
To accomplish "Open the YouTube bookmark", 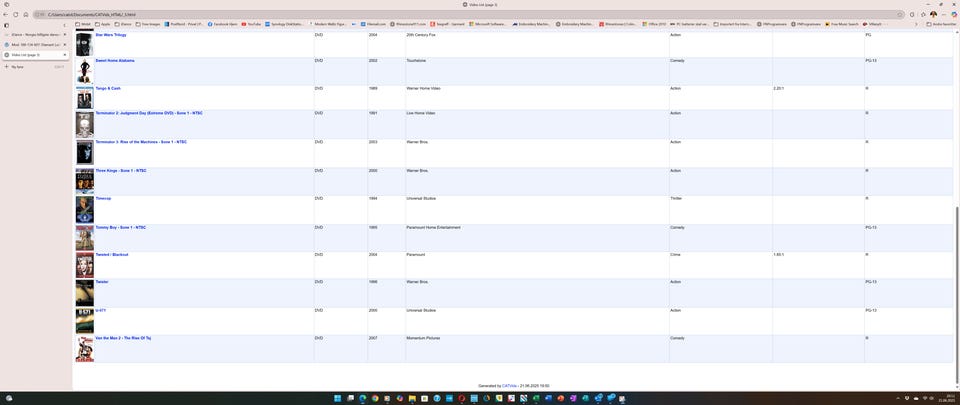I will coord(252,24).
